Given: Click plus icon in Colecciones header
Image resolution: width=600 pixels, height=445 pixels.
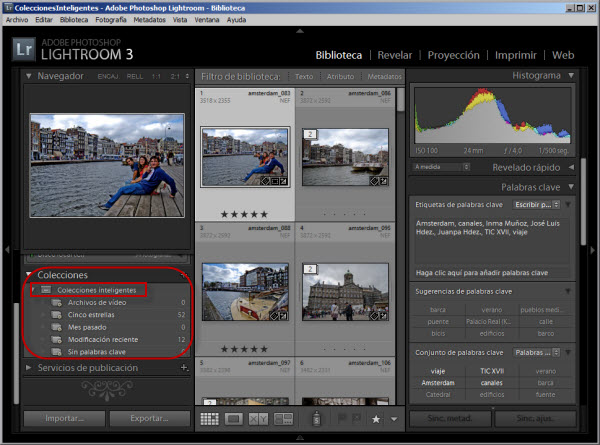Looking at the screenshot, I should (184, 275).
